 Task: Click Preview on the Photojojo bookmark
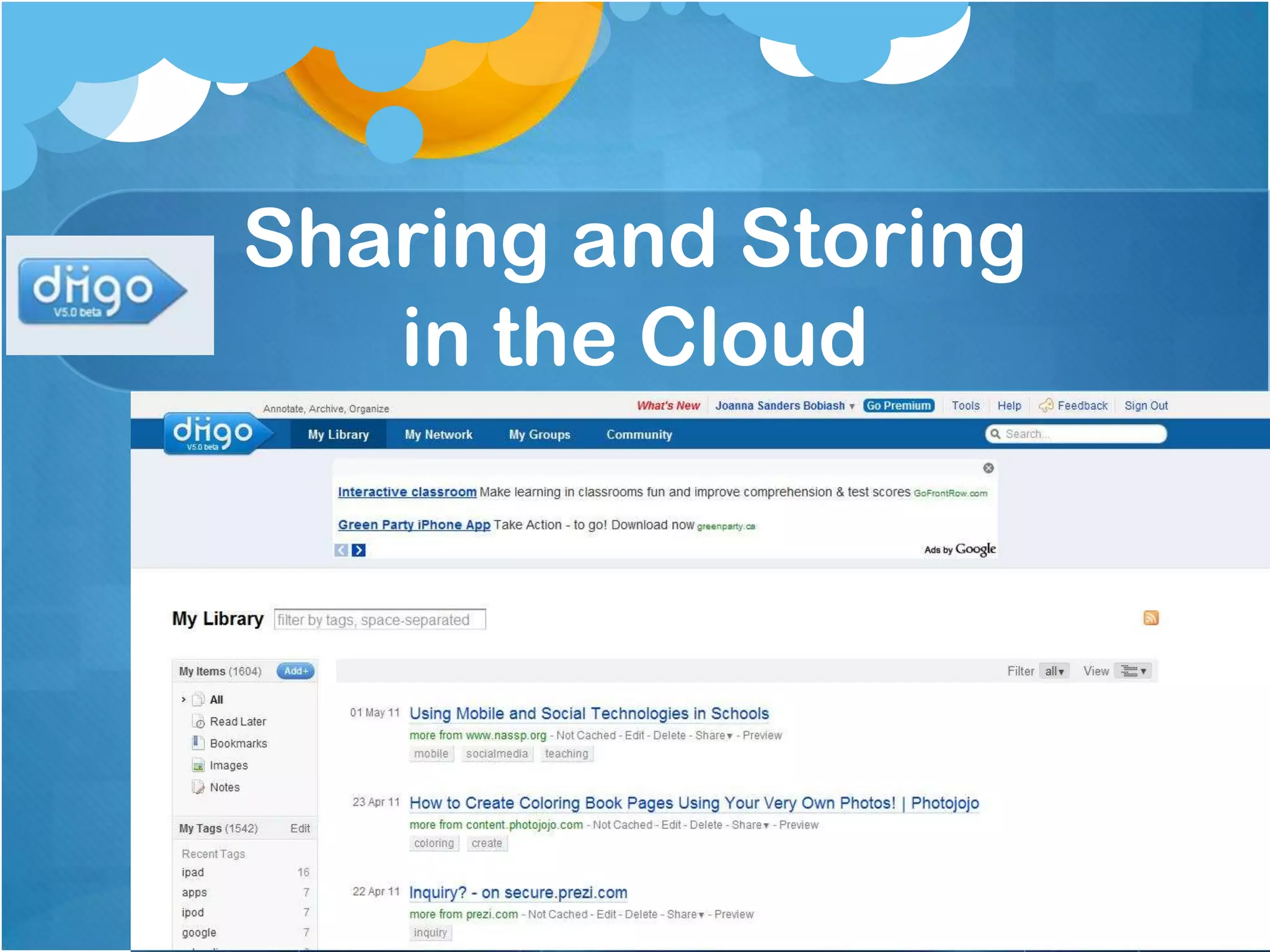coord(799,825)
